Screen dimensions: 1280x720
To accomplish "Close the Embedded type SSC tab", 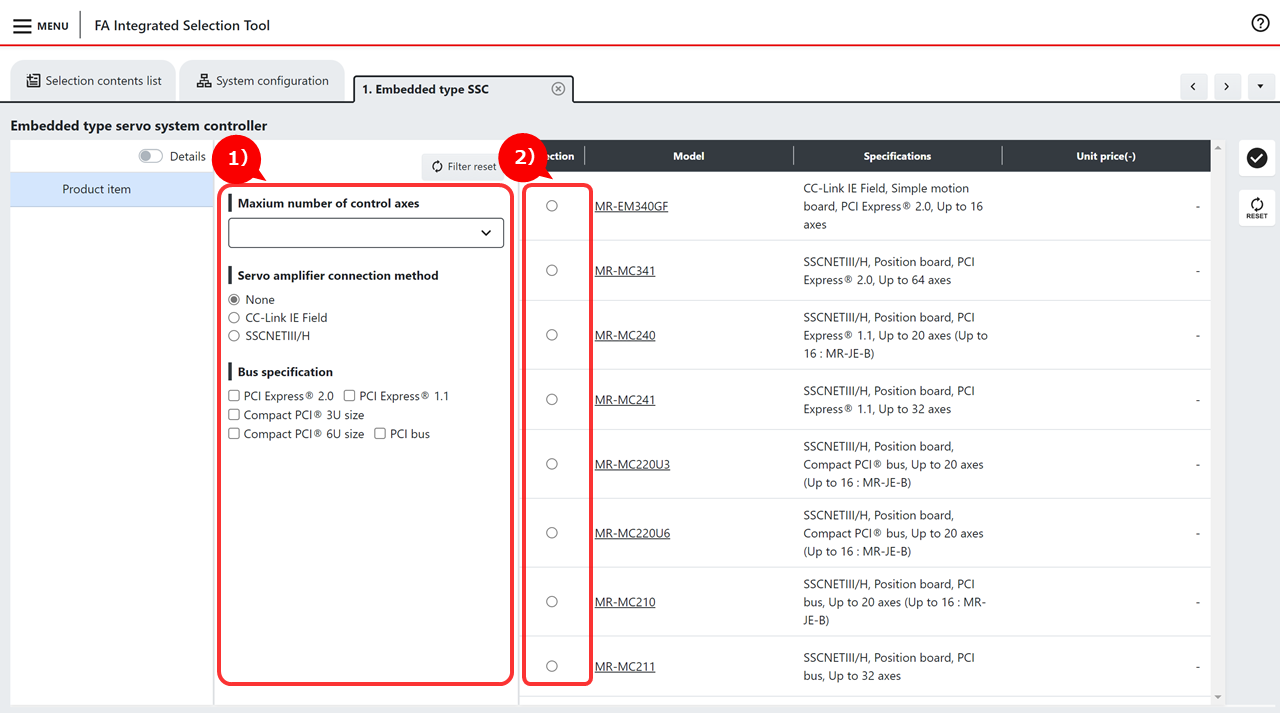I will [558, 89].
